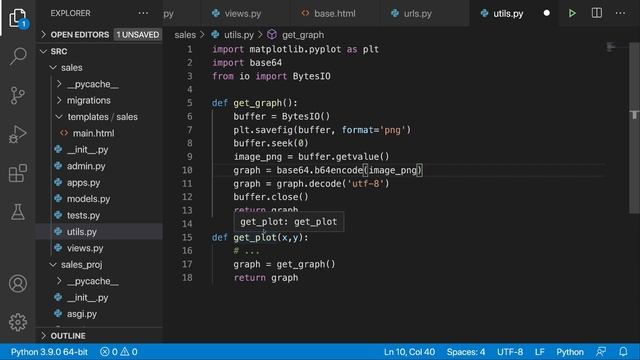Click the feedback icon in status bar
640x360 pixels.
pyautogui.click(x=601, y=352)
